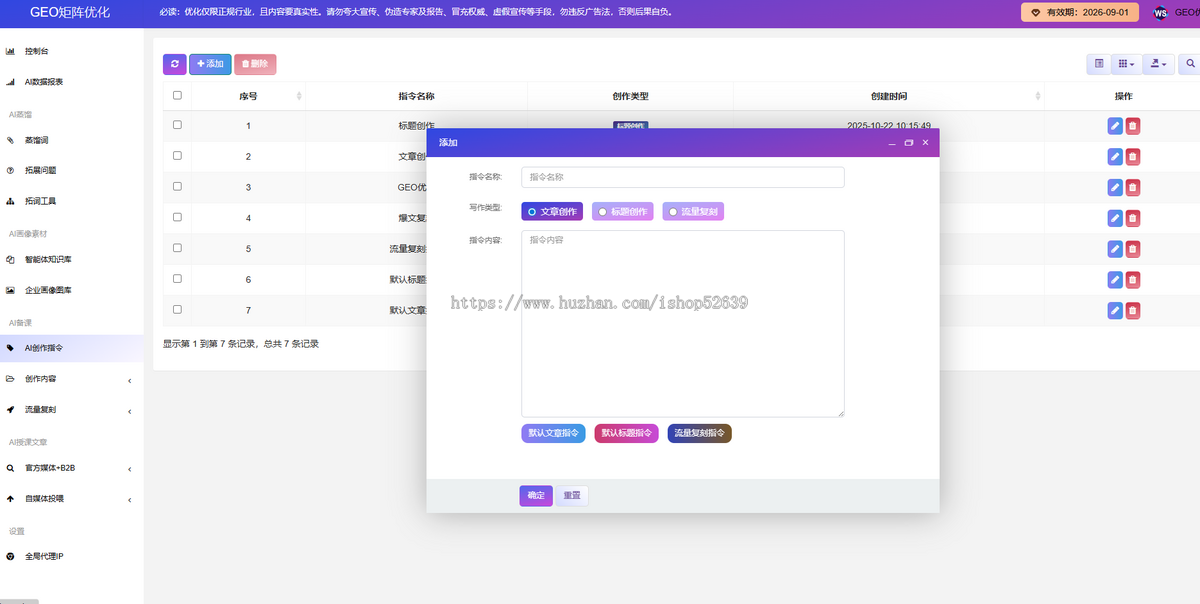This screenshot has width=1200, height=604.
Task: Select the 文章创作 radio option
Action: (x=552, y=212)
